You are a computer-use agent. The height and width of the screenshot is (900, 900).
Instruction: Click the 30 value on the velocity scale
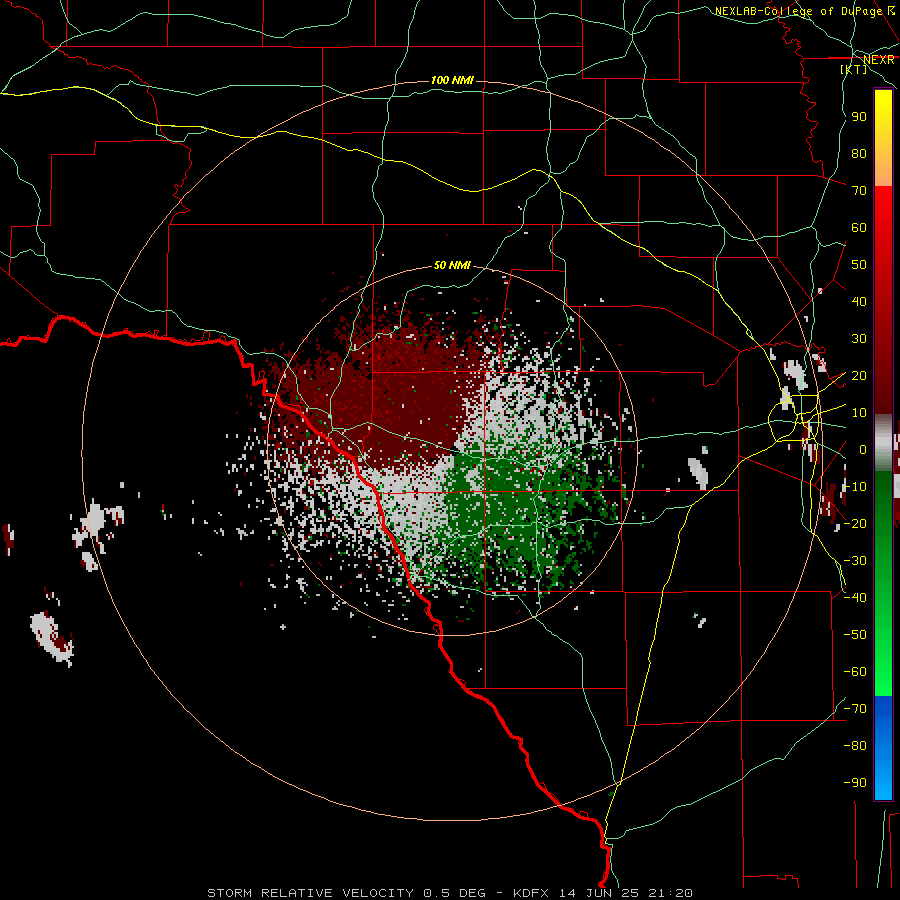pos(859,339)
